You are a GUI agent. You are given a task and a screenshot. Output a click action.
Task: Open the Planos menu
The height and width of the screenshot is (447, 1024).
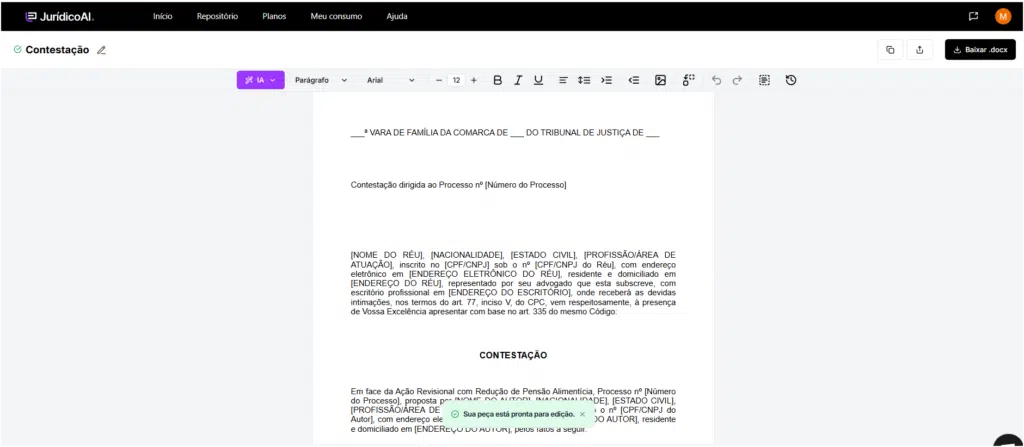[274, 16]
